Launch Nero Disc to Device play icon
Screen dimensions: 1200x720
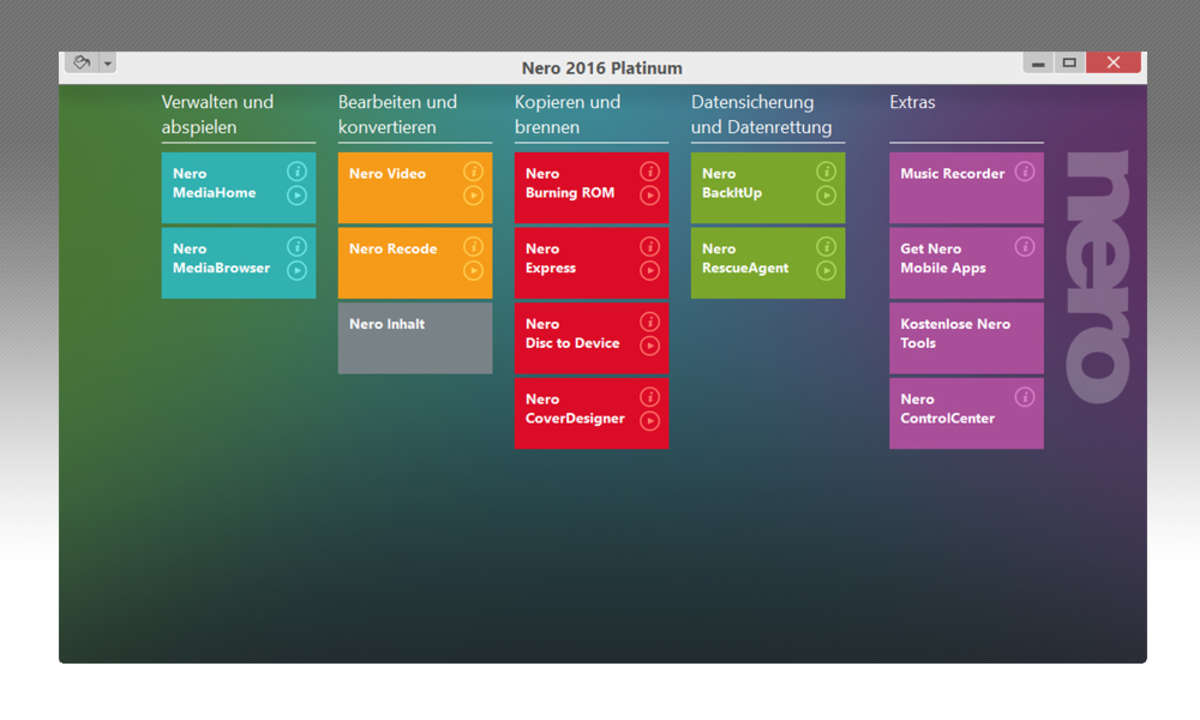[x=650, y=345]
